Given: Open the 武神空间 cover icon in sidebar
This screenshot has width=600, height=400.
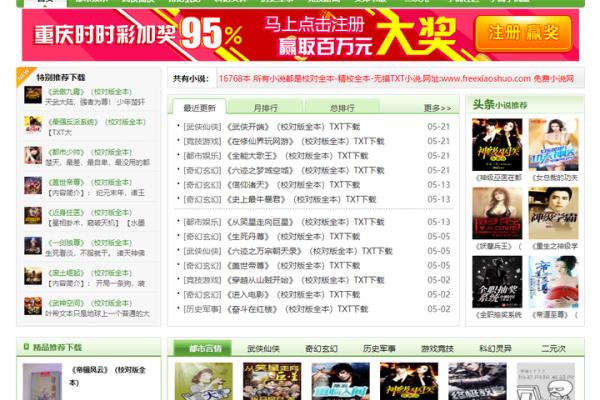Looking at the screenshot, I should 33,306.
